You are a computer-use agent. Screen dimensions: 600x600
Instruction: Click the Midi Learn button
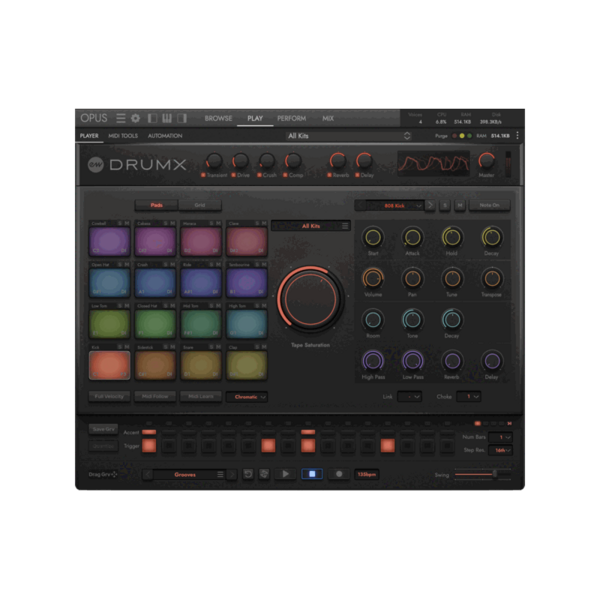(201, 396)
